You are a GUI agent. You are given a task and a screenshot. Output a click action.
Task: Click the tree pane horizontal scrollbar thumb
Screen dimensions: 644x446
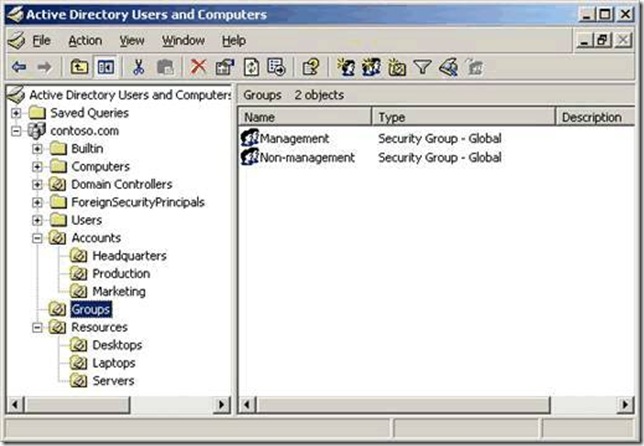point(78,405)
